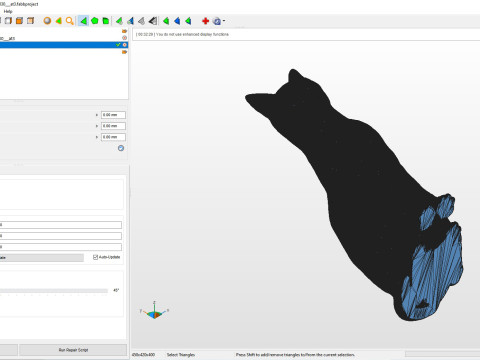The image size is (480, 360).
Task: Open the Help menu
Action: (x=8, y=11)
